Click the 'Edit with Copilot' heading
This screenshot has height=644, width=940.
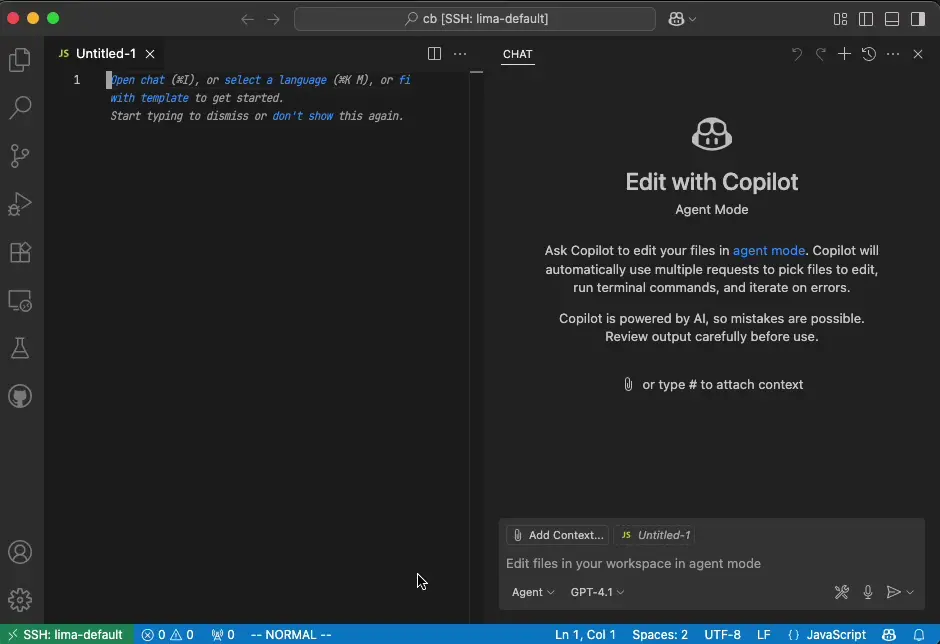click(x=712, y=182)
